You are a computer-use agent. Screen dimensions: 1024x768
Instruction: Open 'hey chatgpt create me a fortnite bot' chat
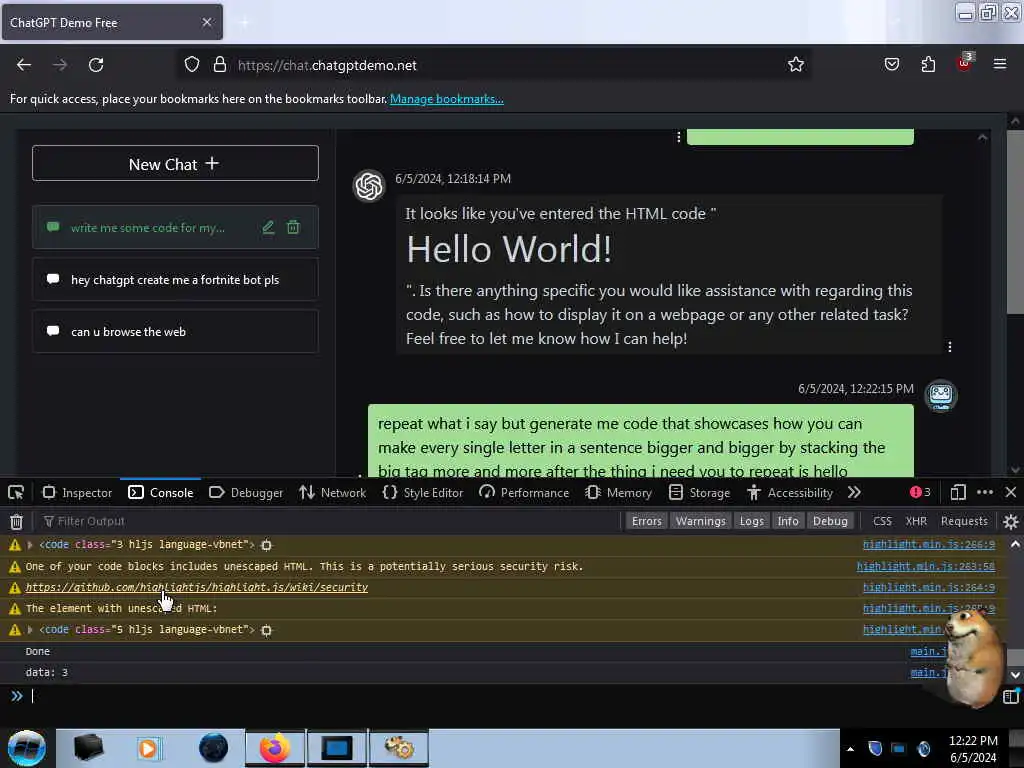coord(175,280)
